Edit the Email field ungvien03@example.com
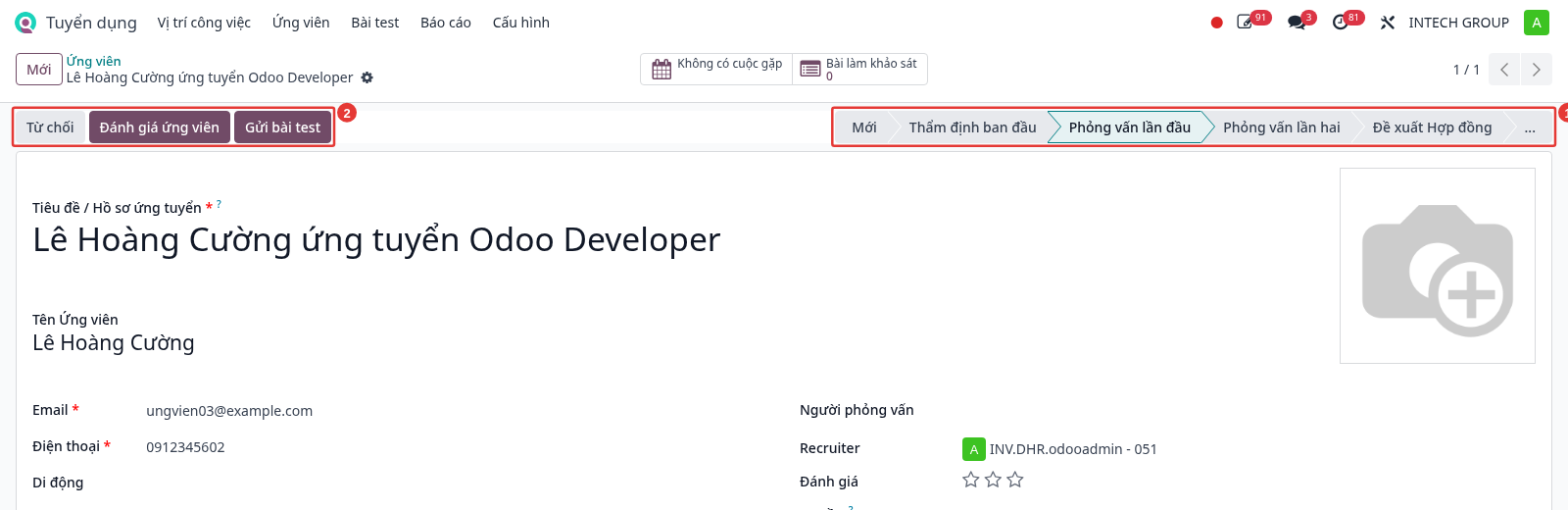The height and width of the screenshot is (510, 1568). pos(229,411)
